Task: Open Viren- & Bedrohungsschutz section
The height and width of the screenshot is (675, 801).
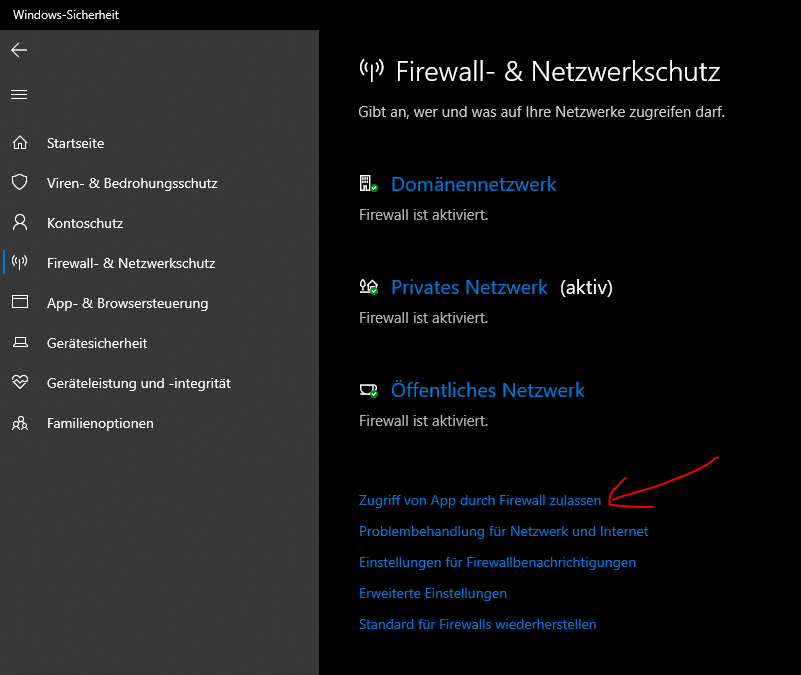Action: [132, 183]
